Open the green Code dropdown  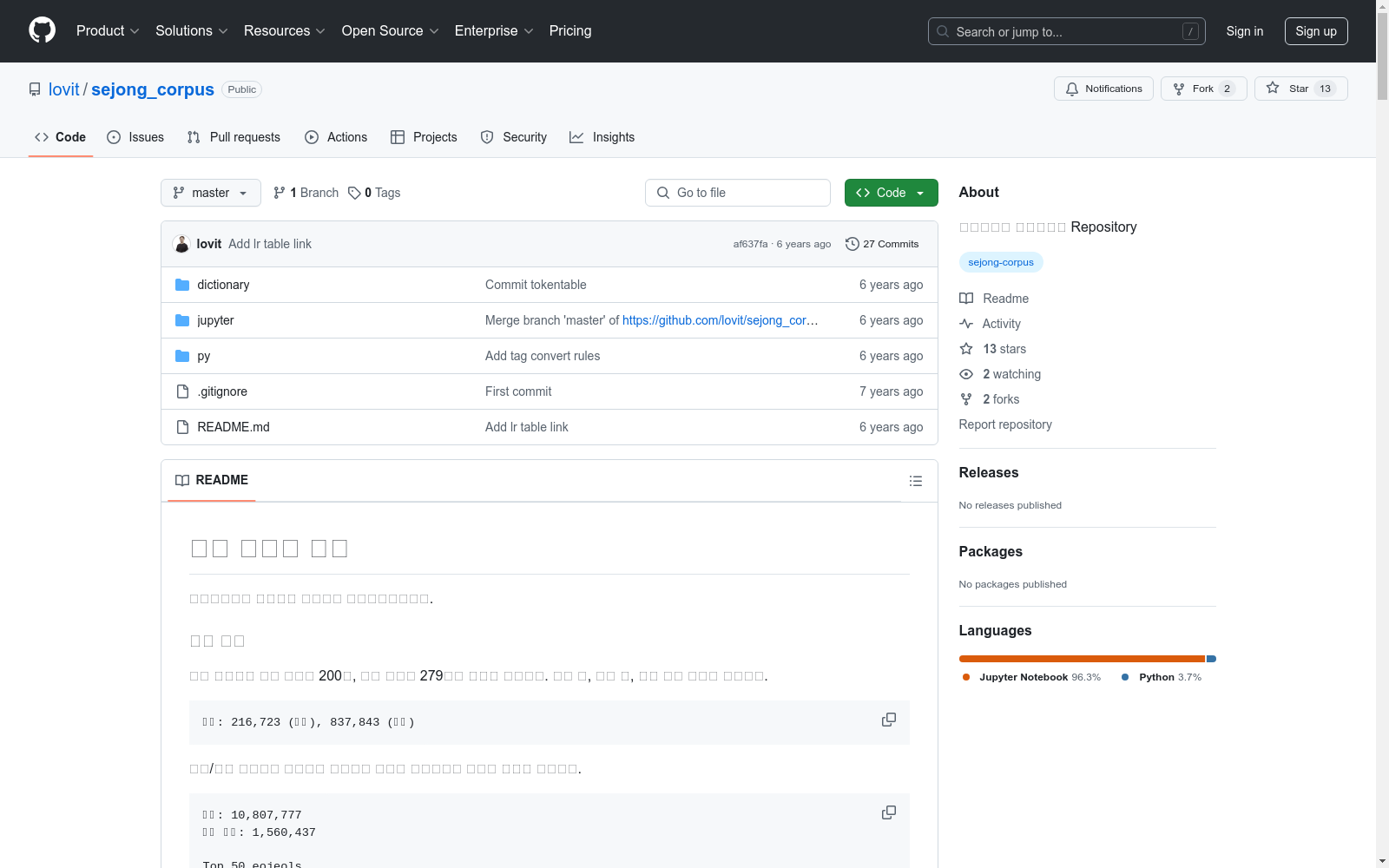[x=892, y=193]
